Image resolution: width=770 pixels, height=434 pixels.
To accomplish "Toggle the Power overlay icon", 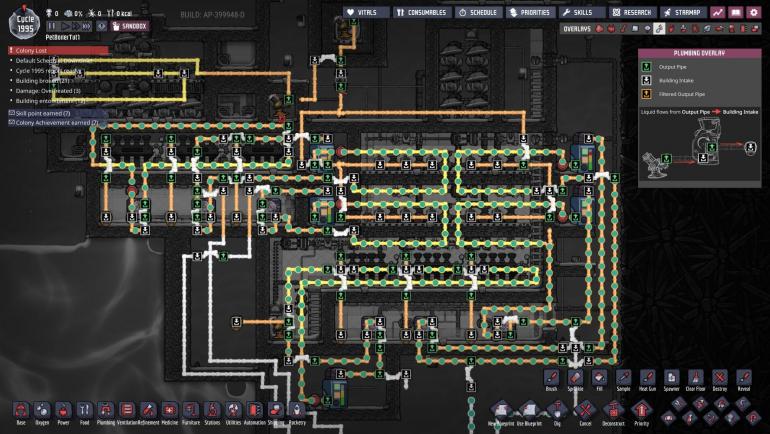I will tap(611, 28).
